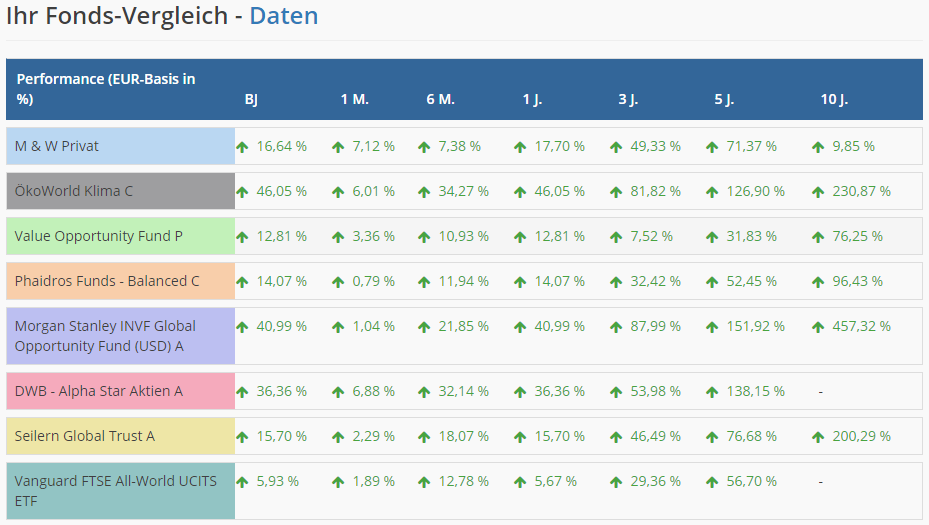Click the Daten heading link
The height and width of the screenshot is (525, 929).
pos(283,17)
